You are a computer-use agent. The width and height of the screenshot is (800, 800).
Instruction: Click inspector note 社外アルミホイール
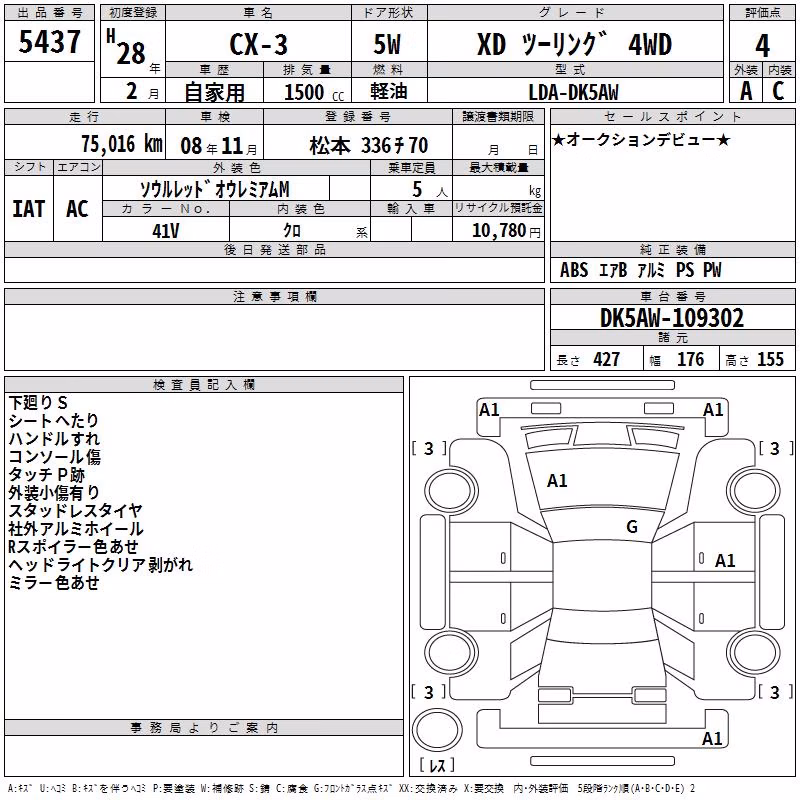coord(76,529)
